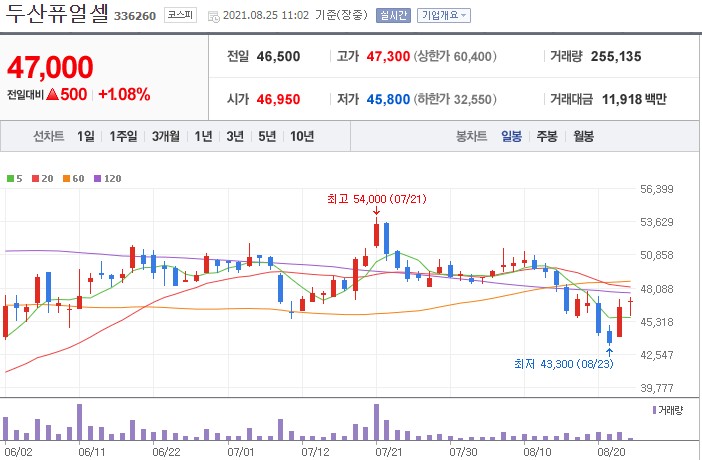Click the 선차트 label

49,136
